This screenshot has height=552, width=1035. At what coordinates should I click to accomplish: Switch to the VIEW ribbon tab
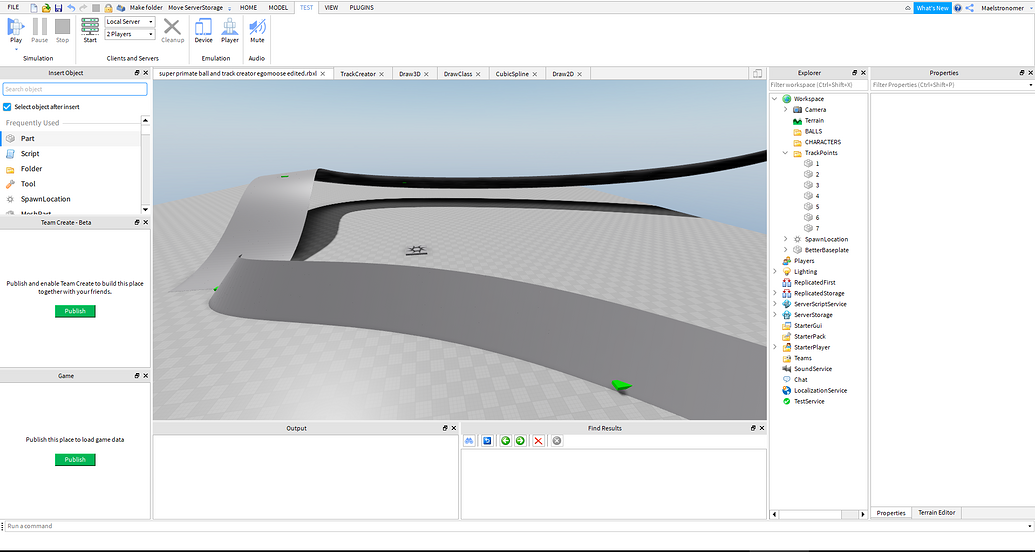click(331, 8)
